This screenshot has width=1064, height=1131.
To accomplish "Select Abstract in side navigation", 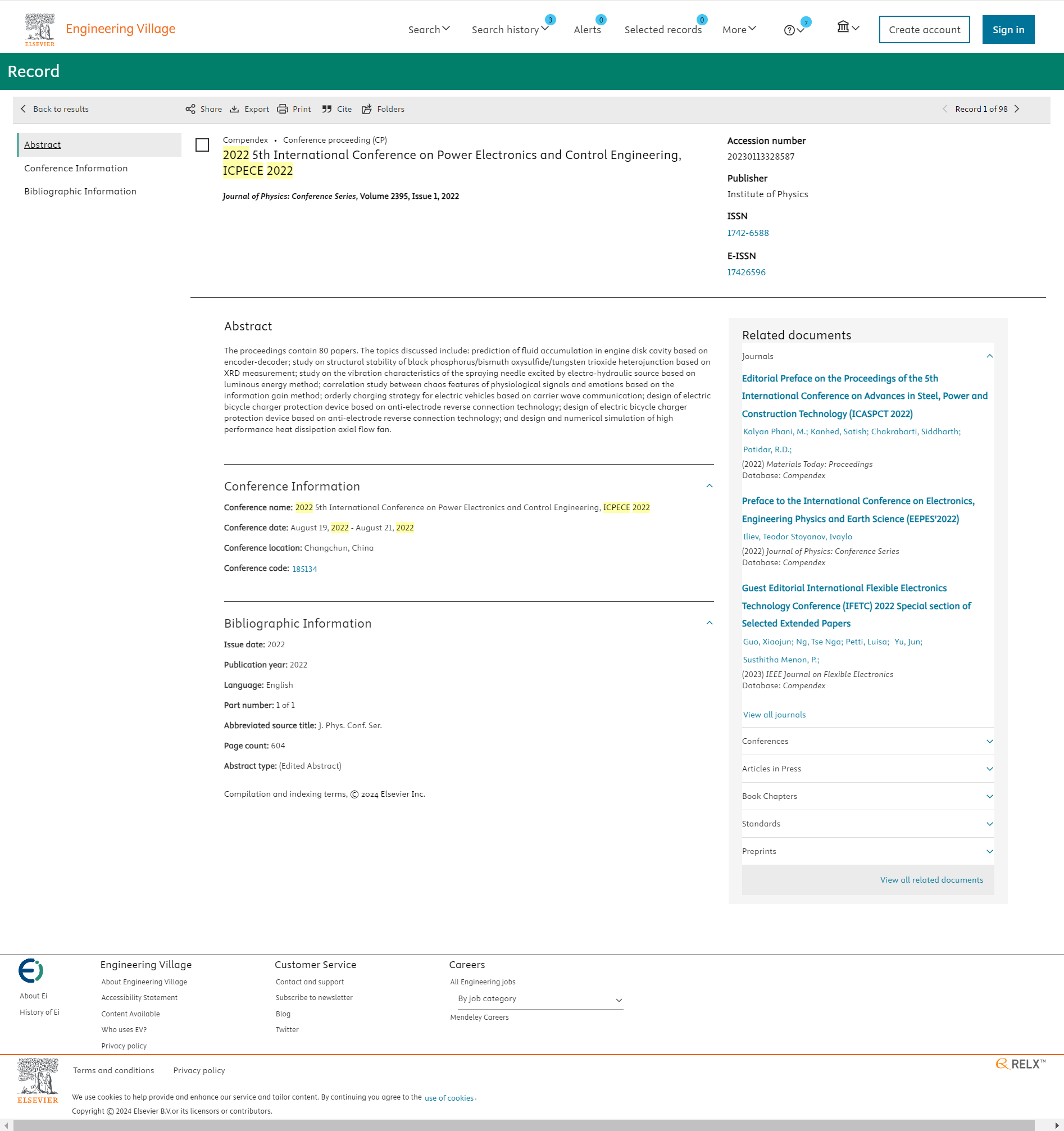I will [99, 144].
